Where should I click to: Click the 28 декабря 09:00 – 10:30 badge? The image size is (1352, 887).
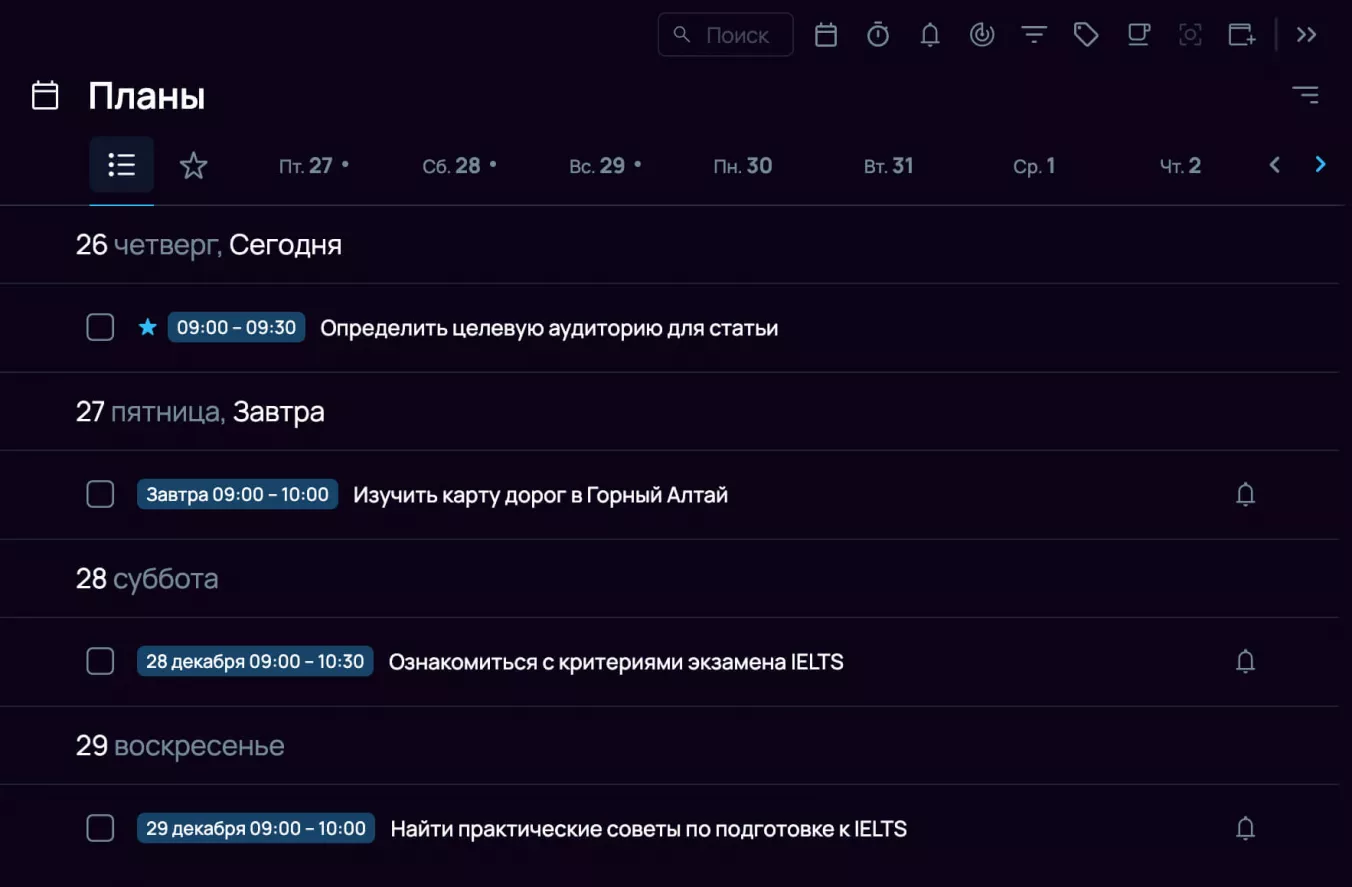pyautogui.click(x=255, y=661)
